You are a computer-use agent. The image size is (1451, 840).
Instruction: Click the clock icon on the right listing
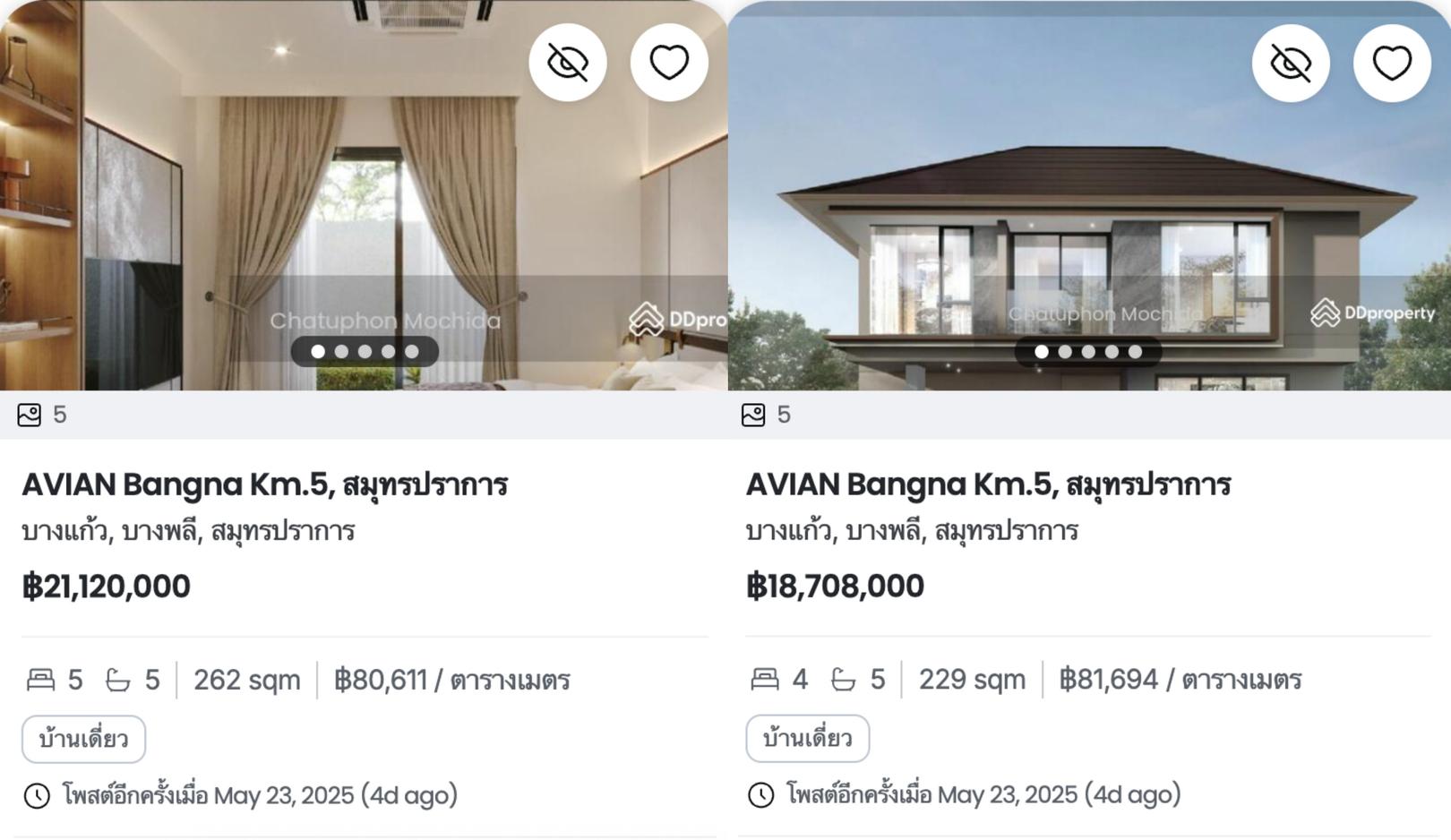coord(760,794)
